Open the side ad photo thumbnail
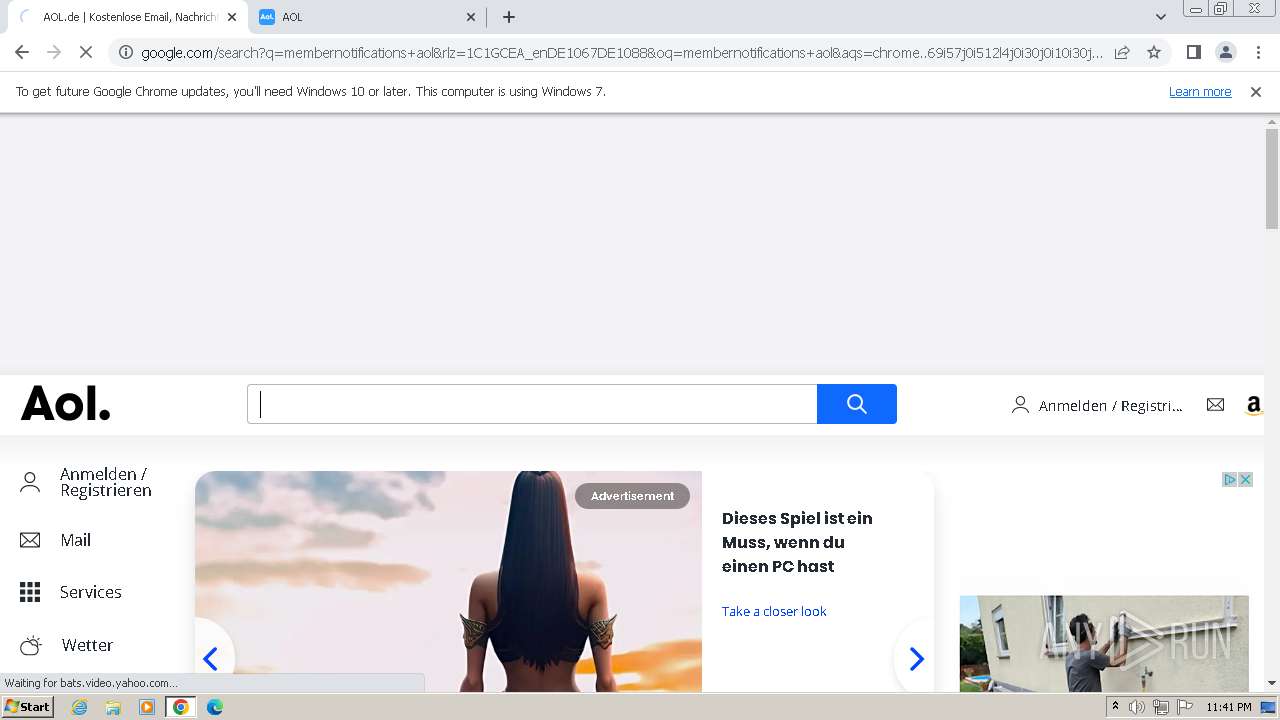Image resolution: width=1280 pixels, height=720 pixels. click(x=1104, y=643)
